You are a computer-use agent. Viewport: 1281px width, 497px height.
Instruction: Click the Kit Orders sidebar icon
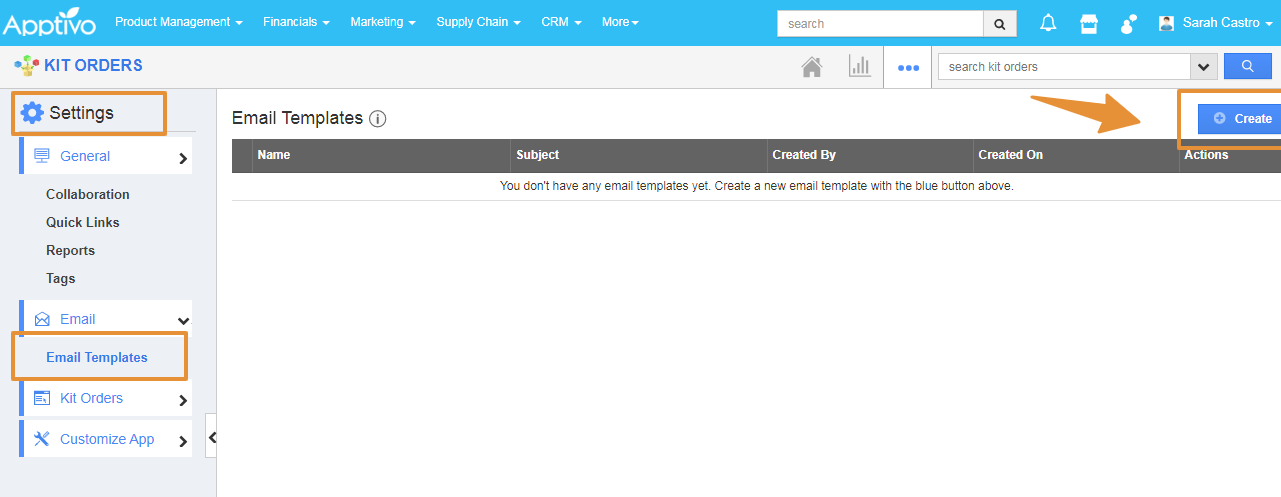click(x=42, y=398)
